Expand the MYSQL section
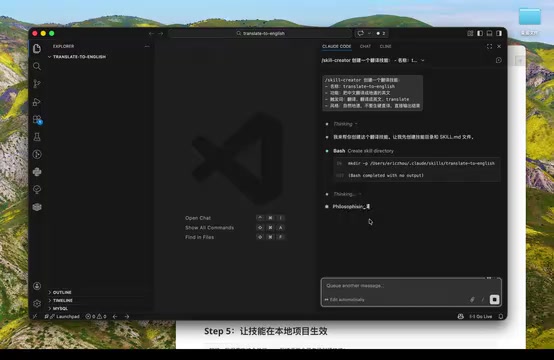The image size is (554, 360). tap(58, 309)
